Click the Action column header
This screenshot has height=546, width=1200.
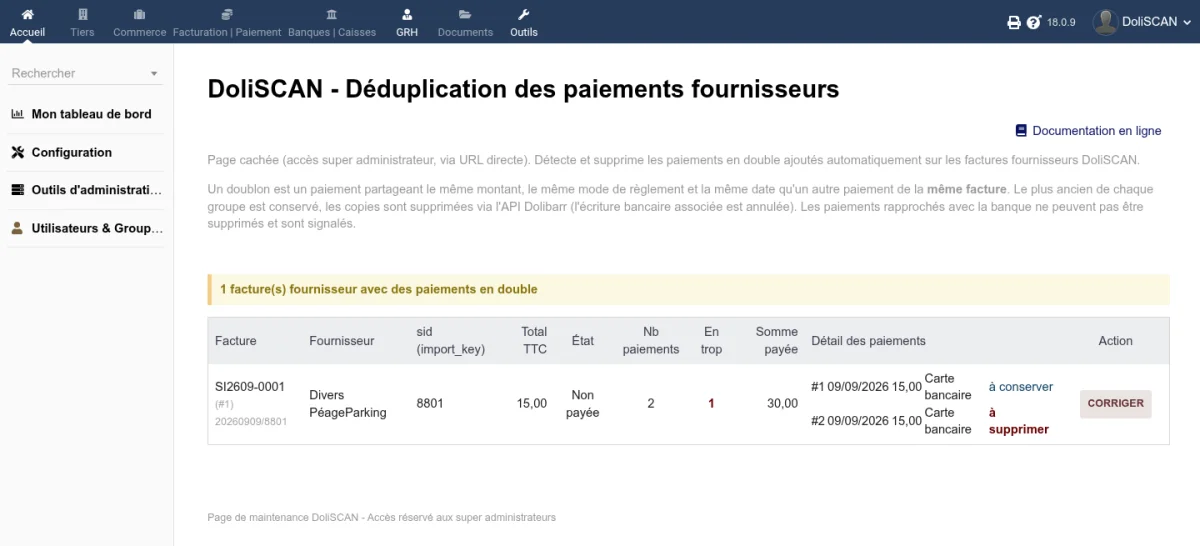(1115, 341)
